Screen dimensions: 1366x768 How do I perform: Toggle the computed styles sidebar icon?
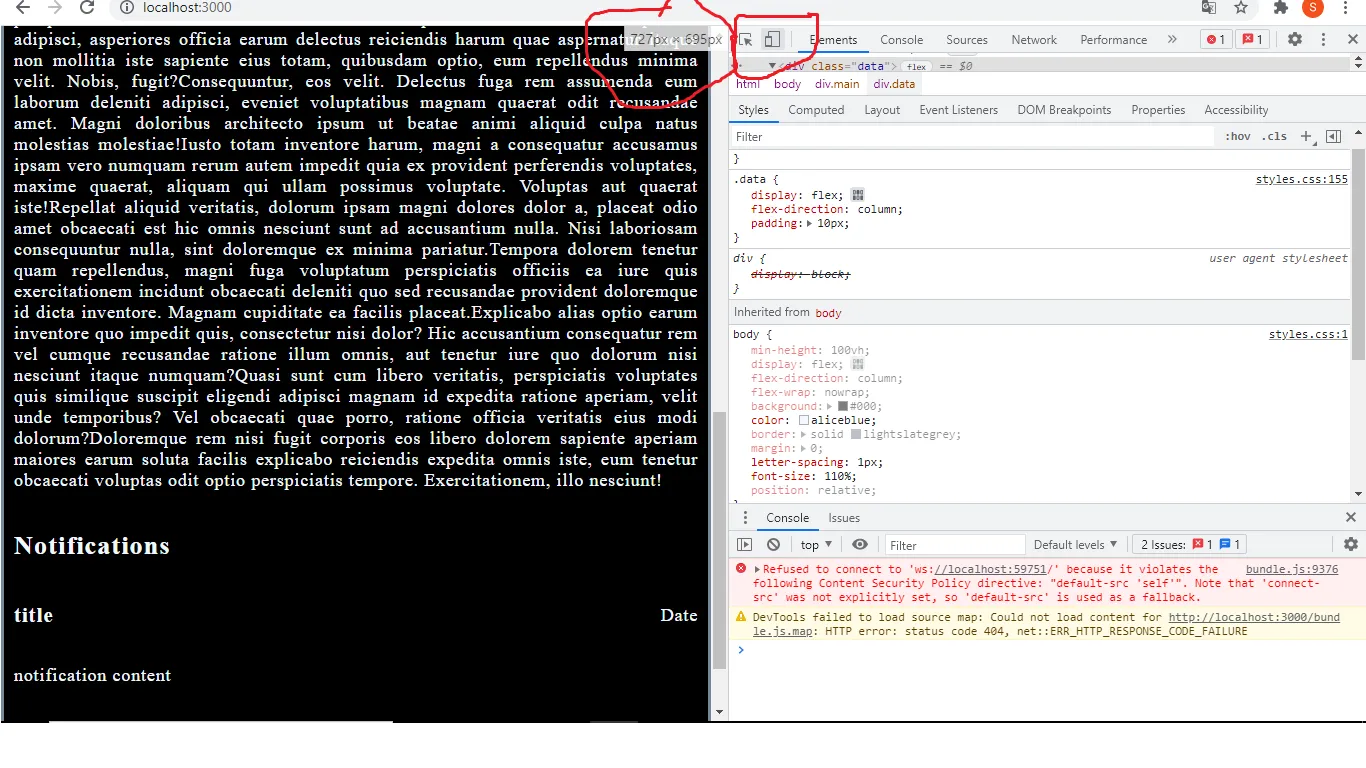tap(1333, 137)
